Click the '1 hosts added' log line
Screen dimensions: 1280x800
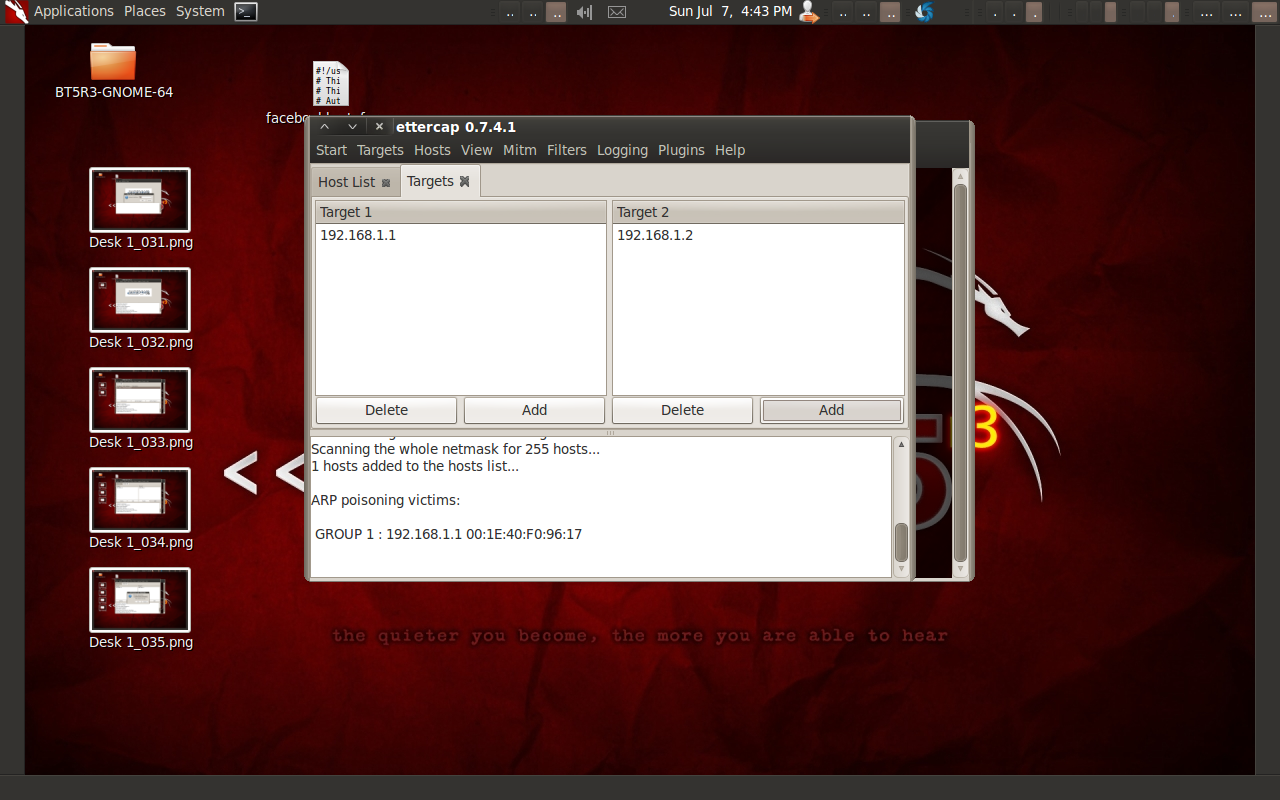(x=415, y=466)
